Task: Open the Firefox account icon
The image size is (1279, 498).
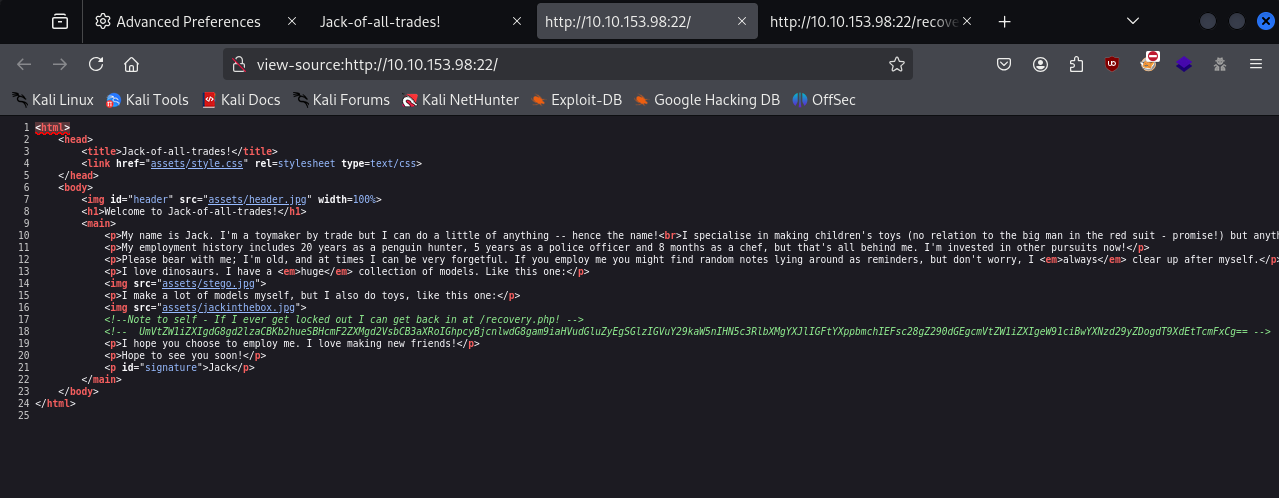Action: (x=1040, y=64)
